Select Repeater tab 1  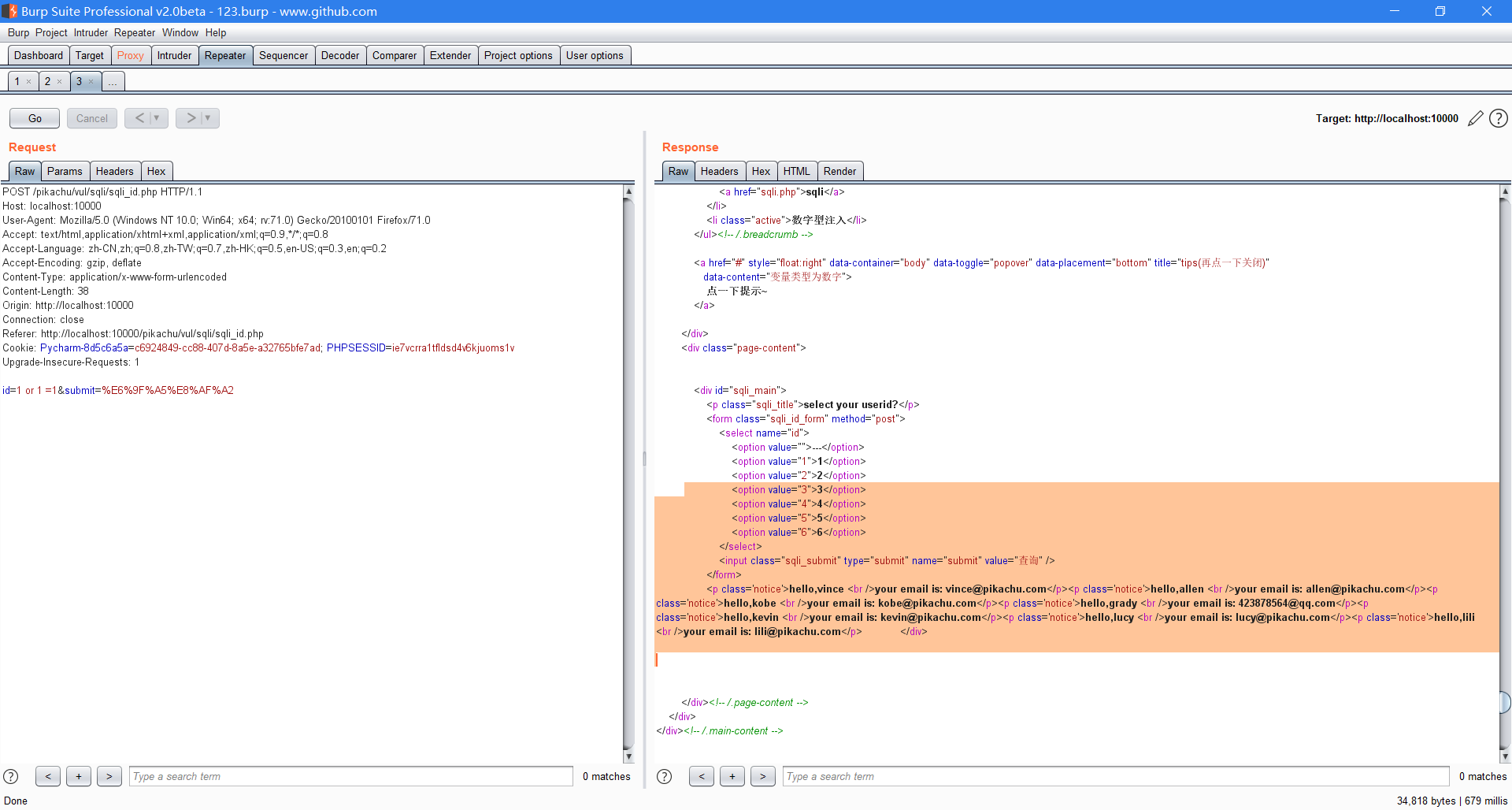pos(17,81)
